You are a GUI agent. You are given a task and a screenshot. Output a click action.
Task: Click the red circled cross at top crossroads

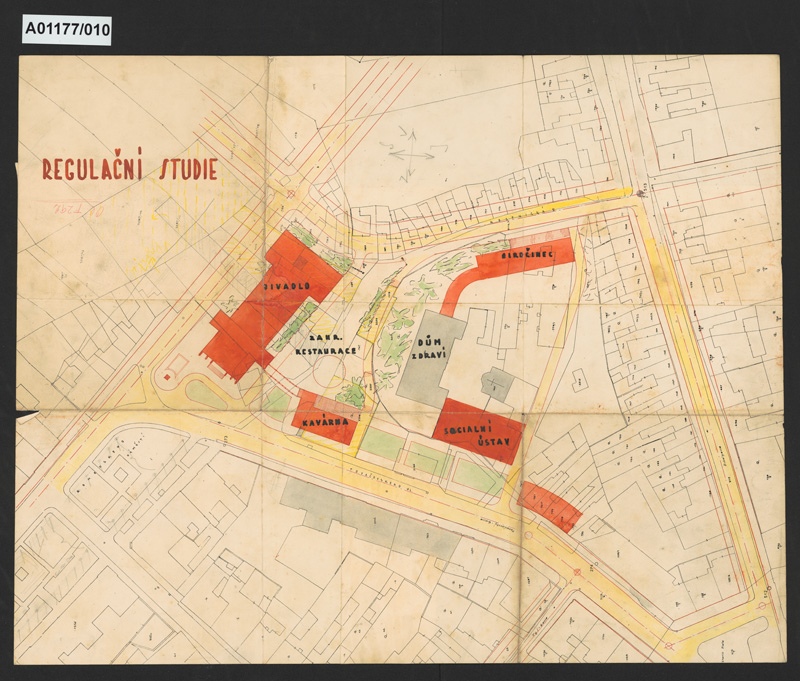(x=291, y=194)
